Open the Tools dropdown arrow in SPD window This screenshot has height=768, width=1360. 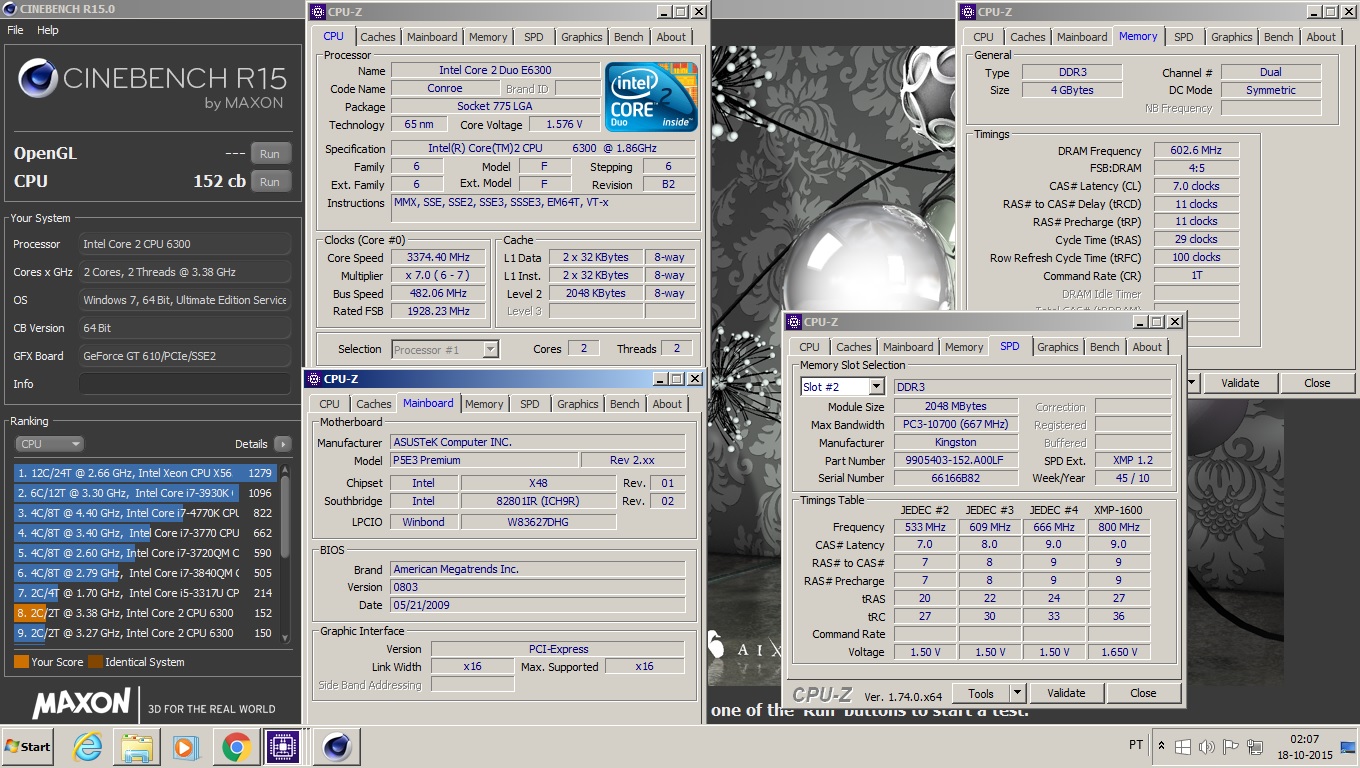click(x=1017, y=693)
